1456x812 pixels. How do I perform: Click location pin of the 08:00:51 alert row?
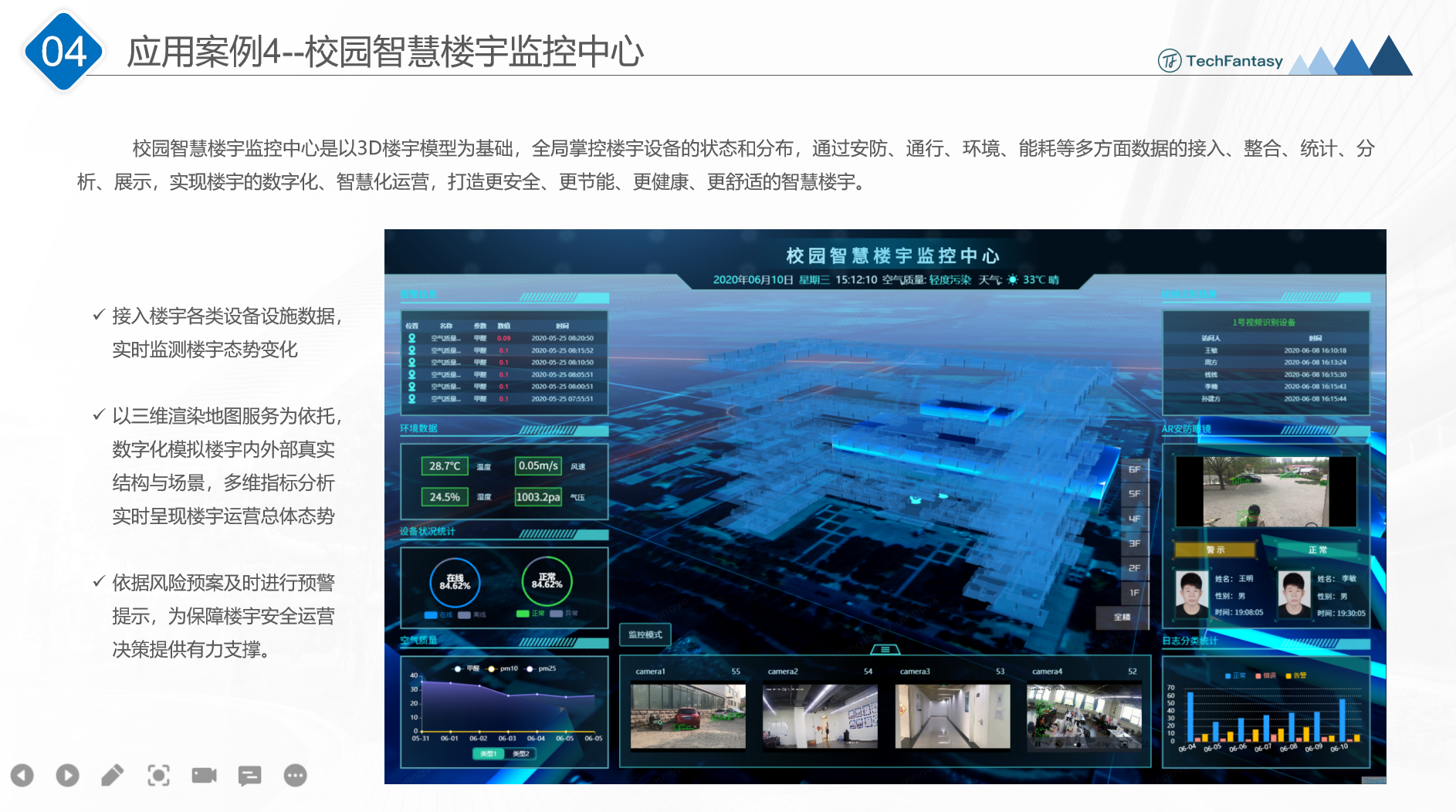tap(412, 387)
